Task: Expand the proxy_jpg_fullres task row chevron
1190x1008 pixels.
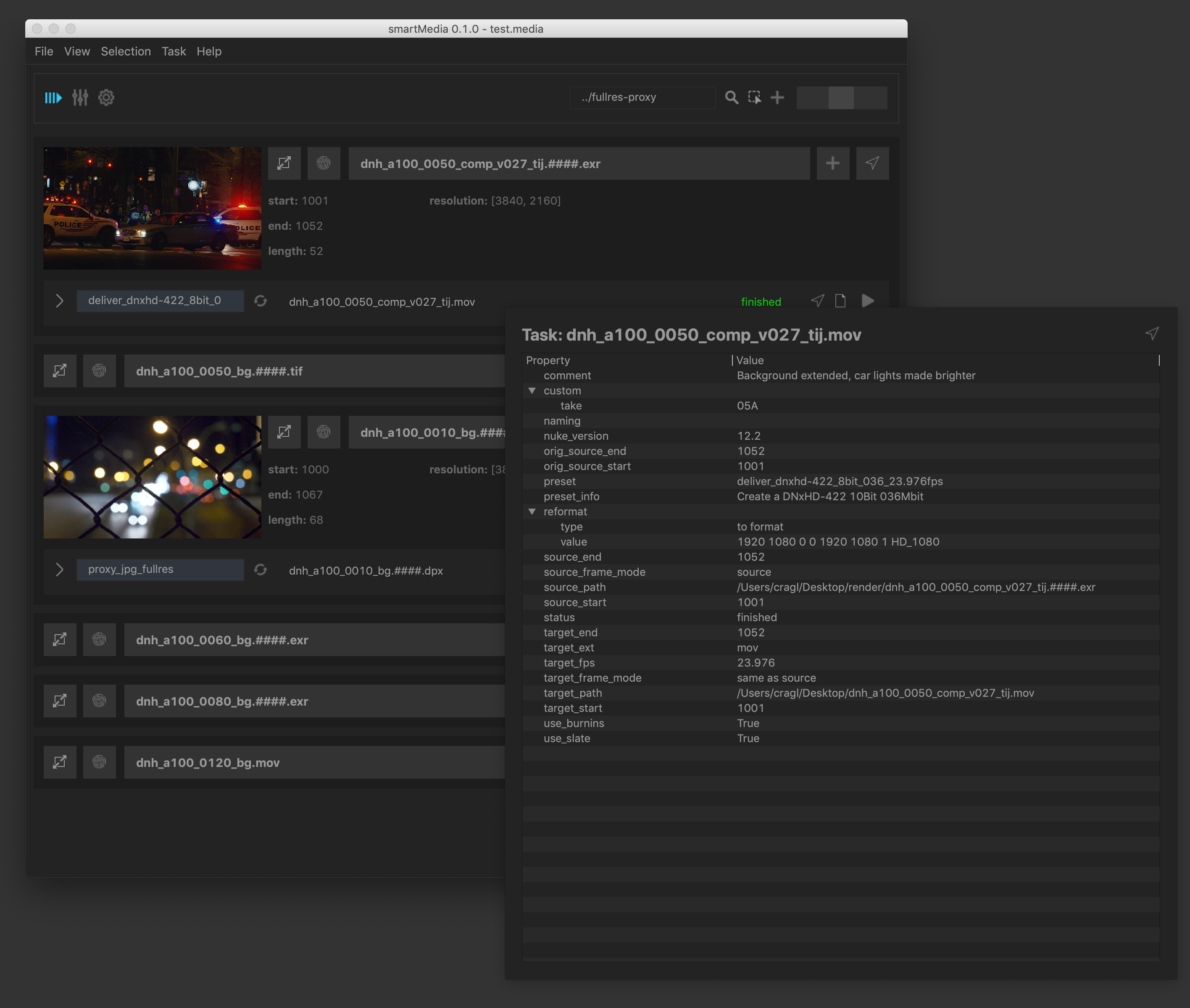Action: pyautogui.click(x=59, y=570)
